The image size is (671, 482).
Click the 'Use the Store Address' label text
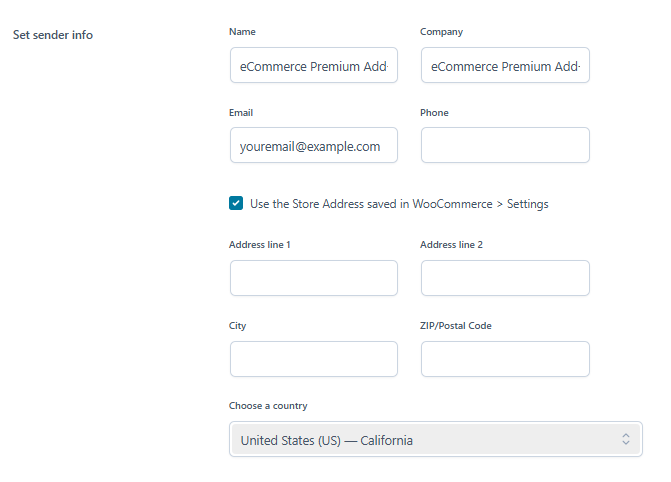pos(399,204)
